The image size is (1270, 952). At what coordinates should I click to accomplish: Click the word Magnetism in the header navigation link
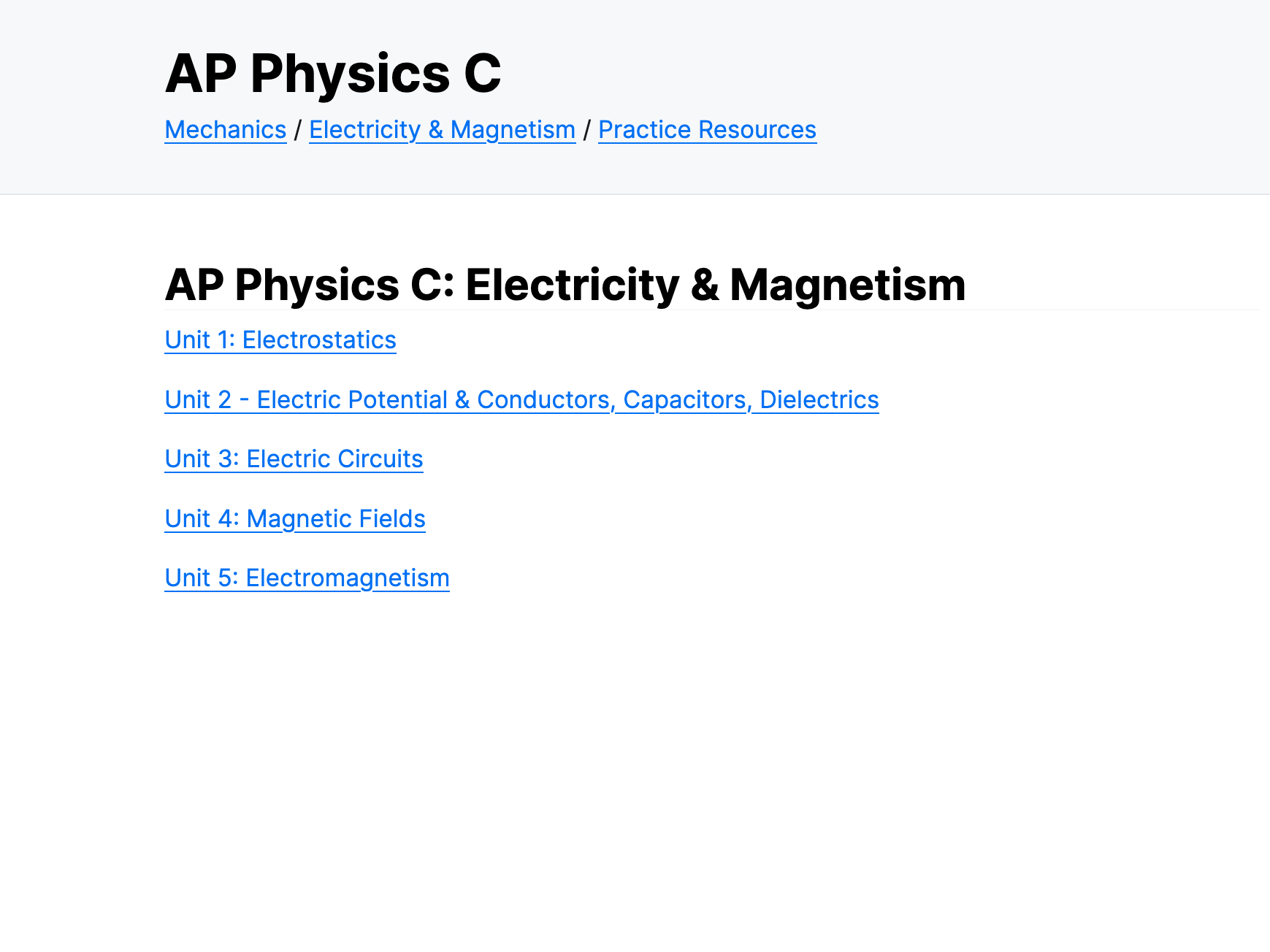coord(513,130)
